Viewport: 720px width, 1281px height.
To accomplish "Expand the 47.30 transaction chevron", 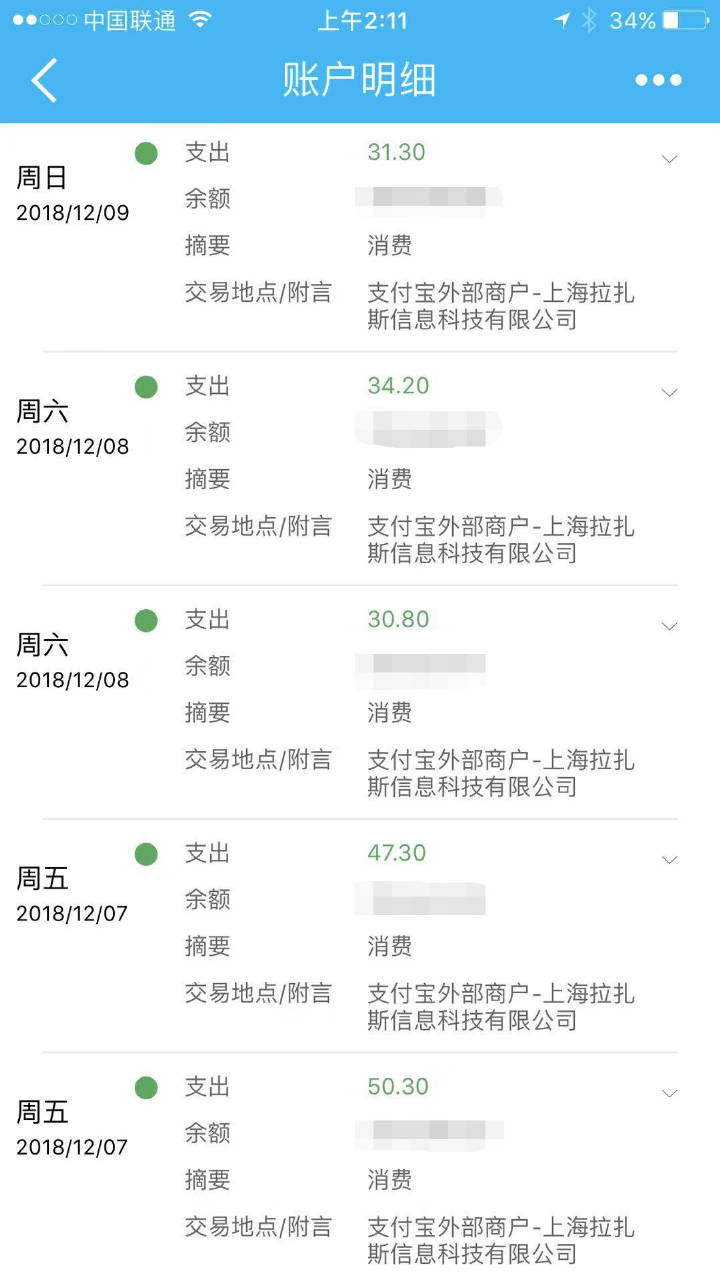I will pos(670,859).
